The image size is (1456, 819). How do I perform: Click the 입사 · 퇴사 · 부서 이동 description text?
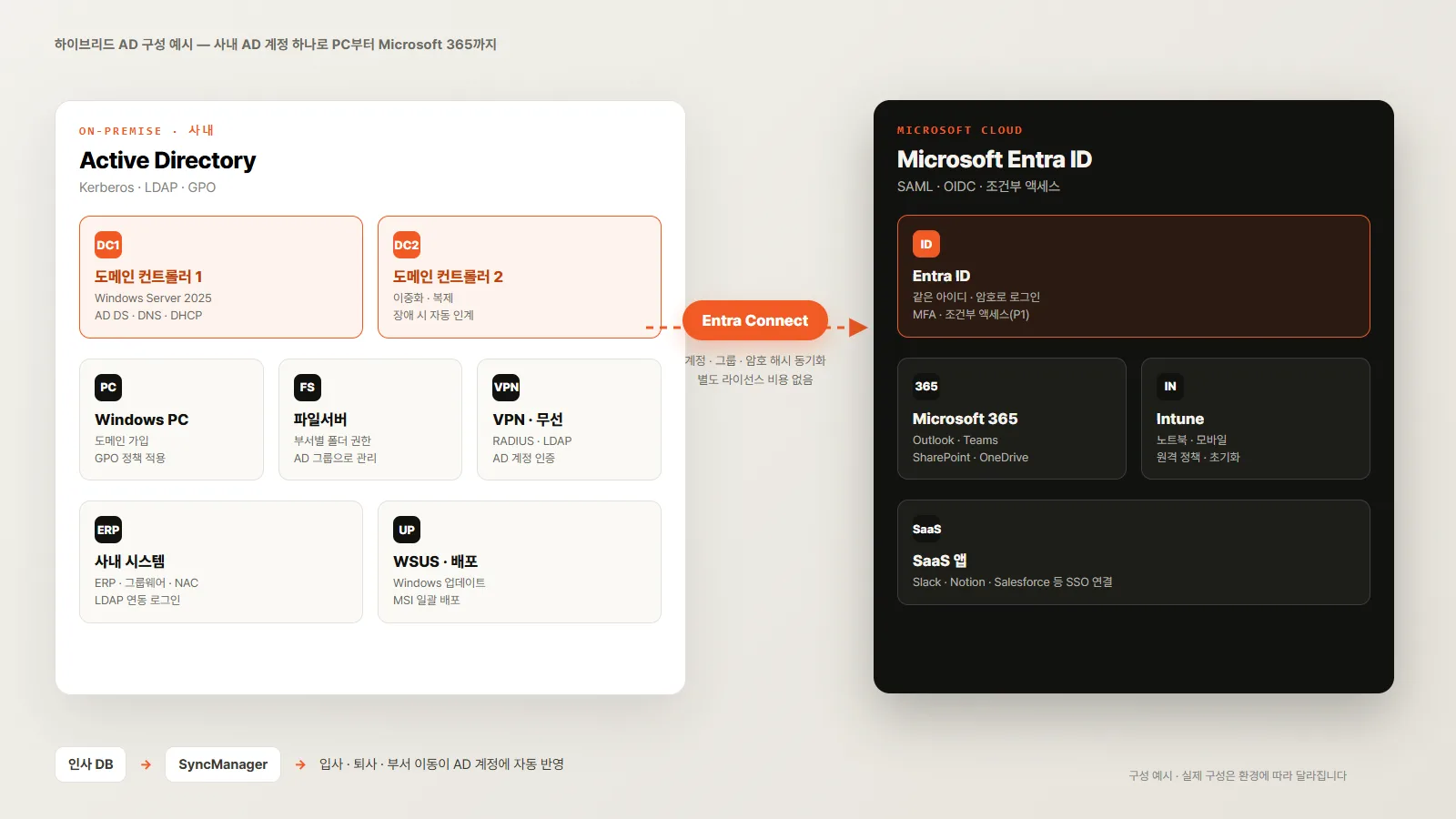pyautogui.click(x=441, y=764)
